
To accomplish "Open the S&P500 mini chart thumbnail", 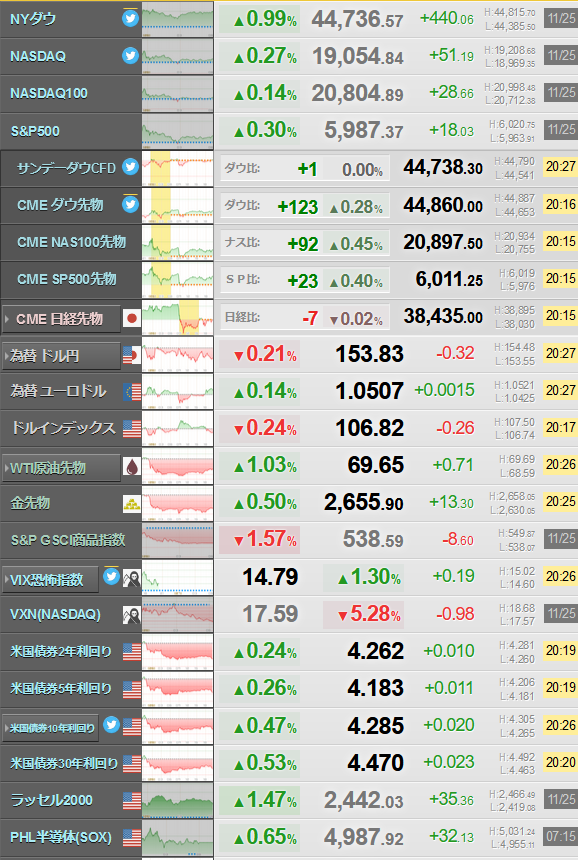I will coord(178,131).
